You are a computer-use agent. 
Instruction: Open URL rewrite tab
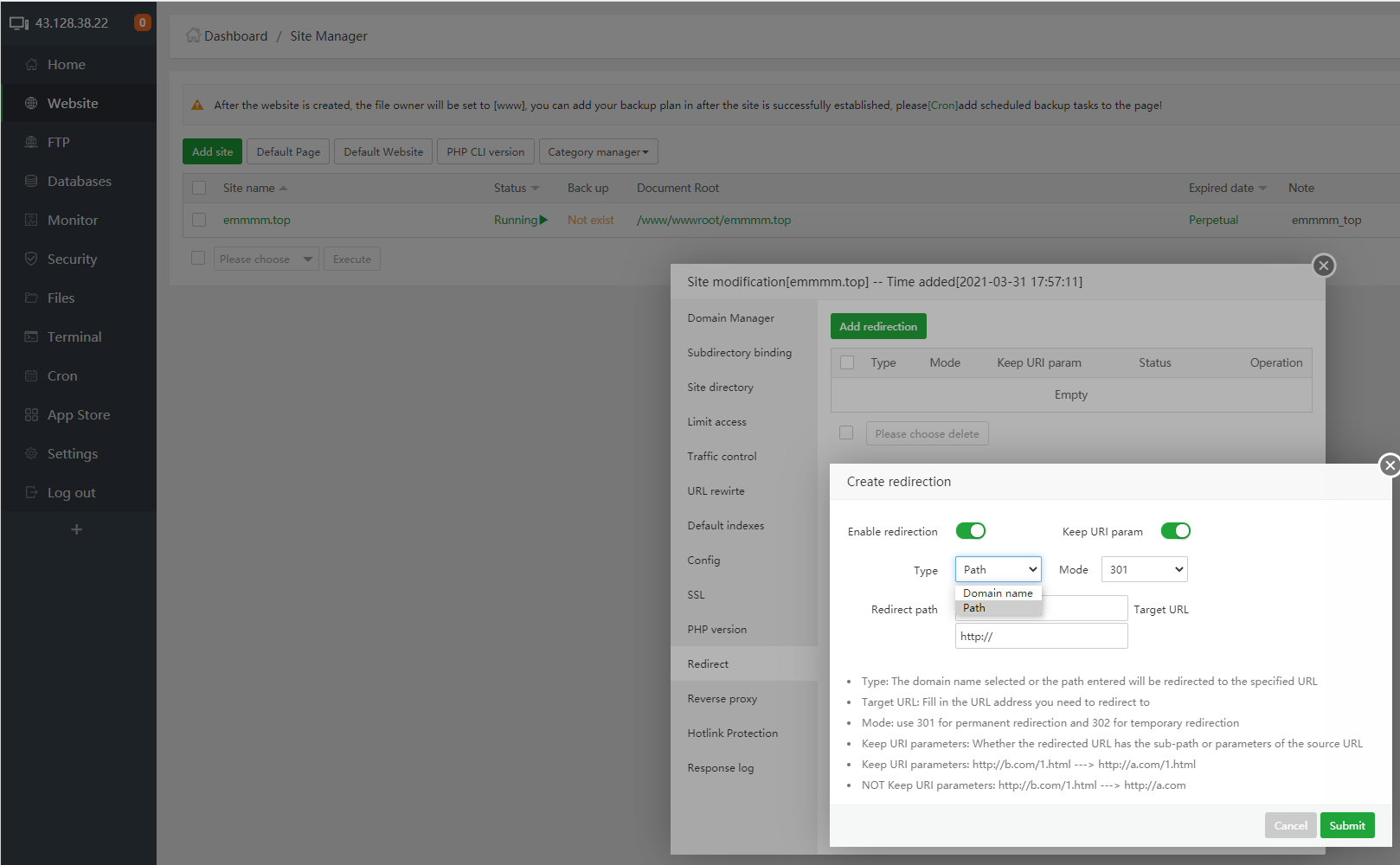[744, 491]
